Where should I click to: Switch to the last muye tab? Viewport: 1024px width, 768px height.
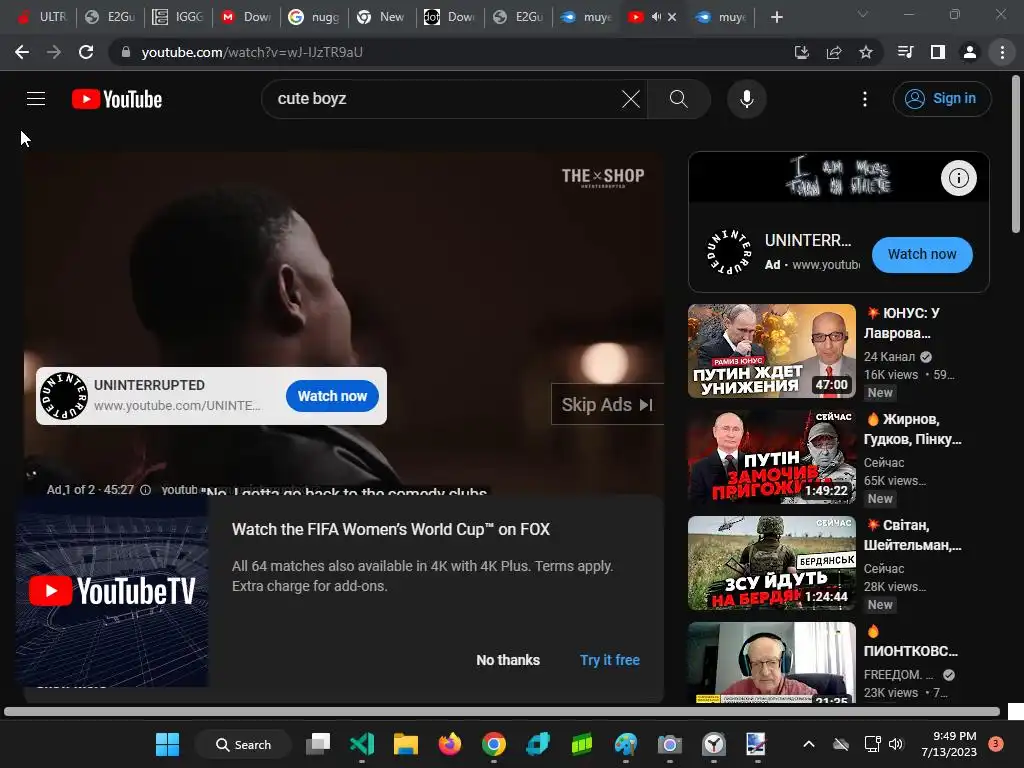(722, 17)
